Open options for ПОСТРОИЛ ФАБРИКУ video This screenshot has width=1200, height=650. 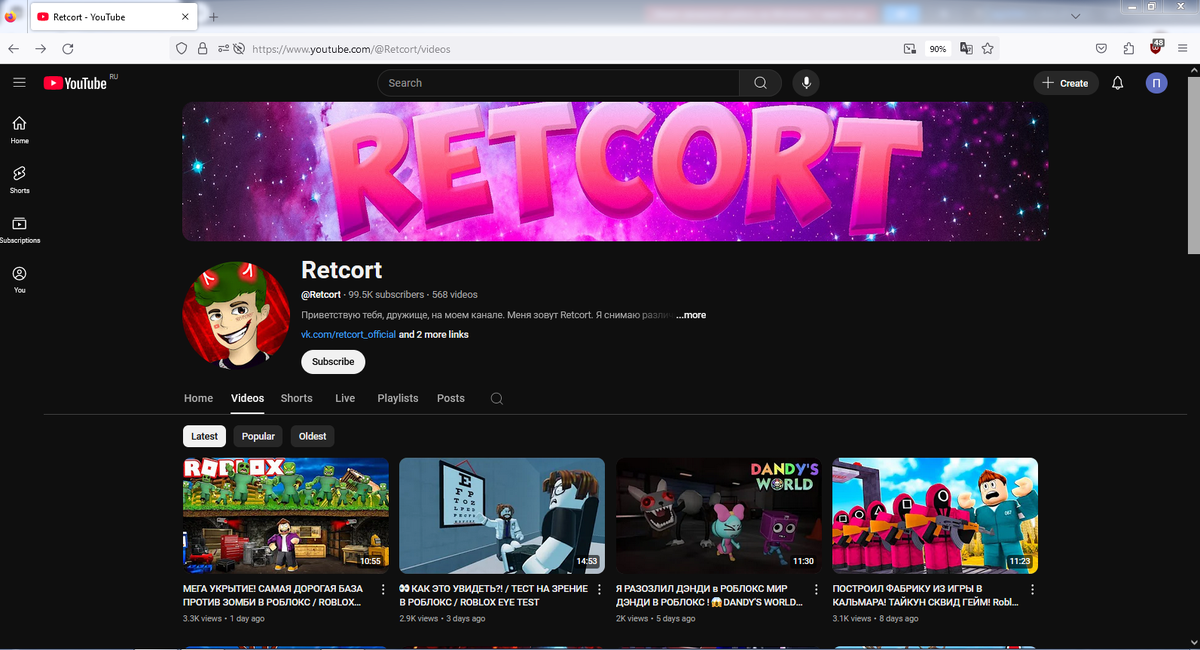point(1032,590)
